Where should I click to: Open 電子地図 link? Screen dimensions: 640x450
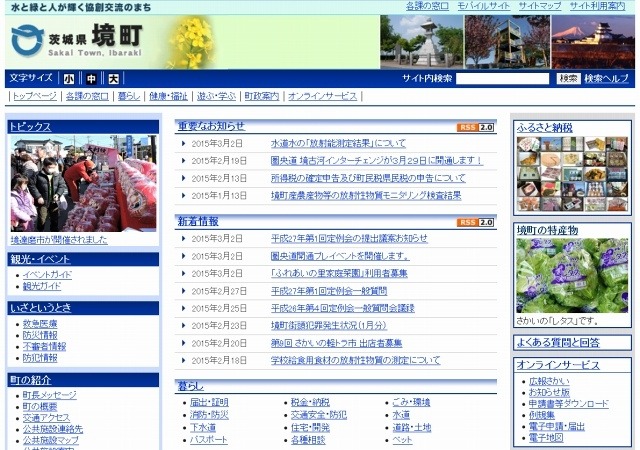pos(546,439)
